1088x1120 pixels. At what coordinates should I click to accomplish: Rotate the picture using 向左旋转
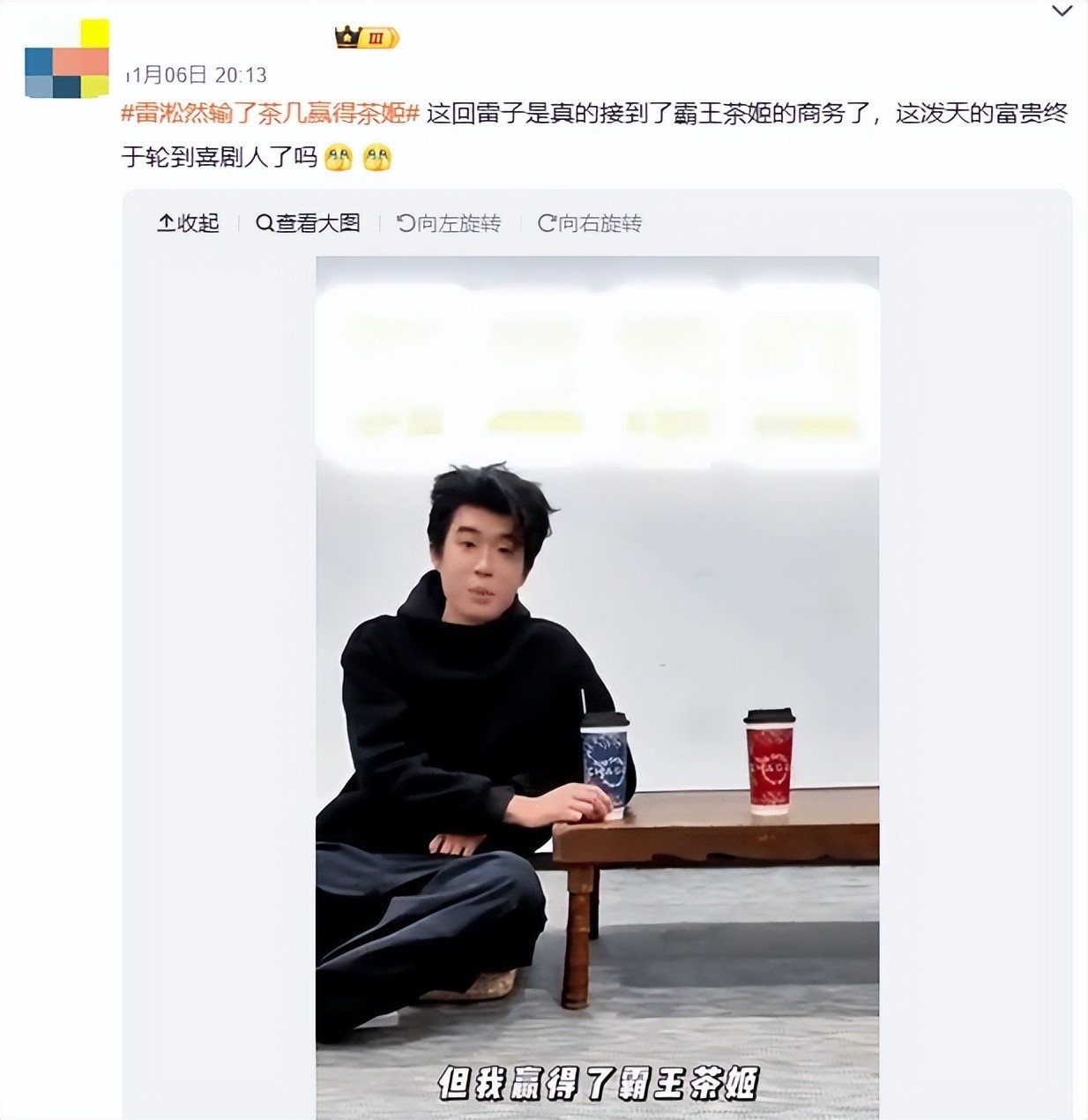[x=449, y=223]
